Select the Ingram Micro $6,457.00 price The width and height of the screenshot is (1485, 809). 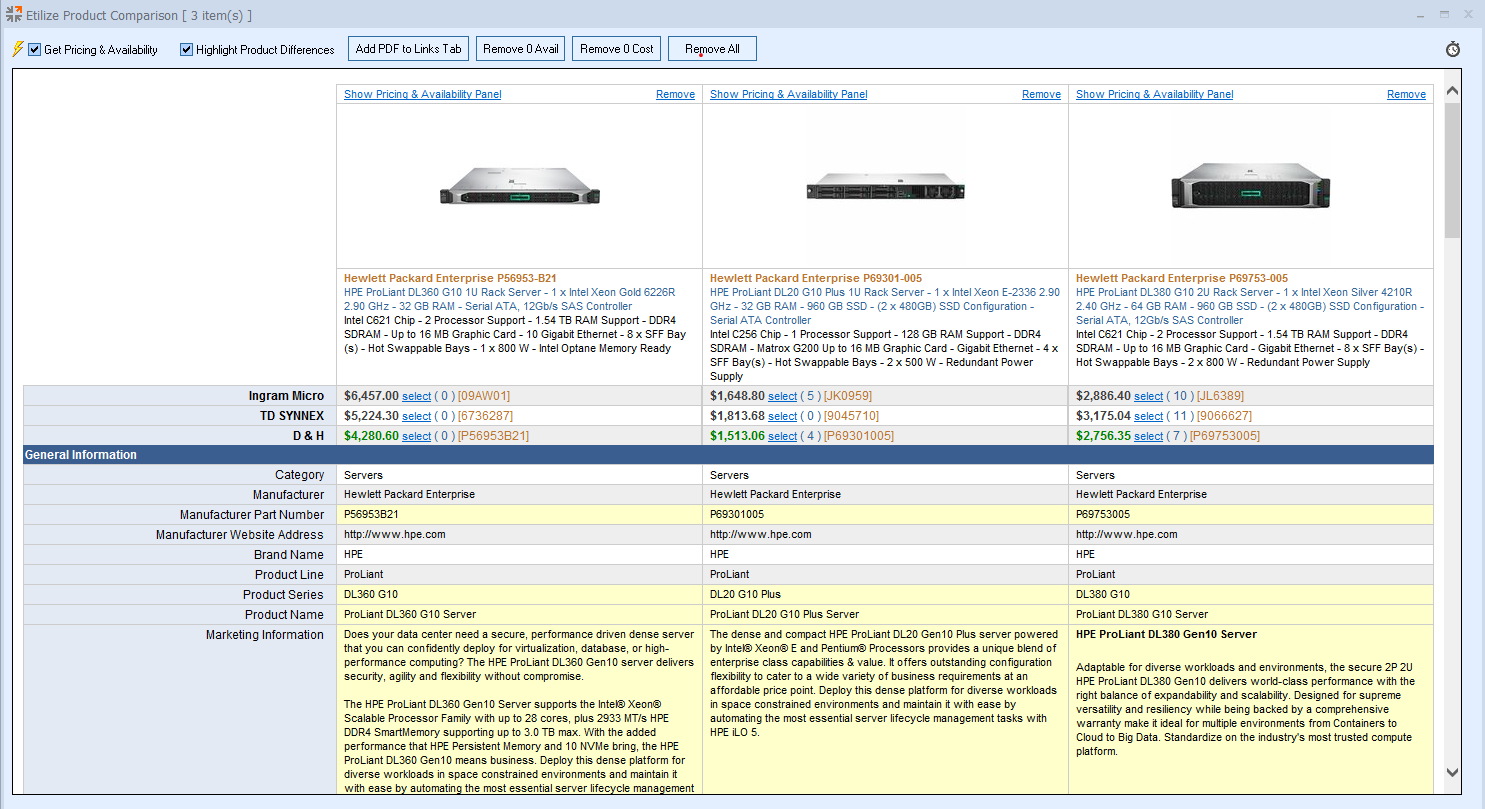pos(416,396)
